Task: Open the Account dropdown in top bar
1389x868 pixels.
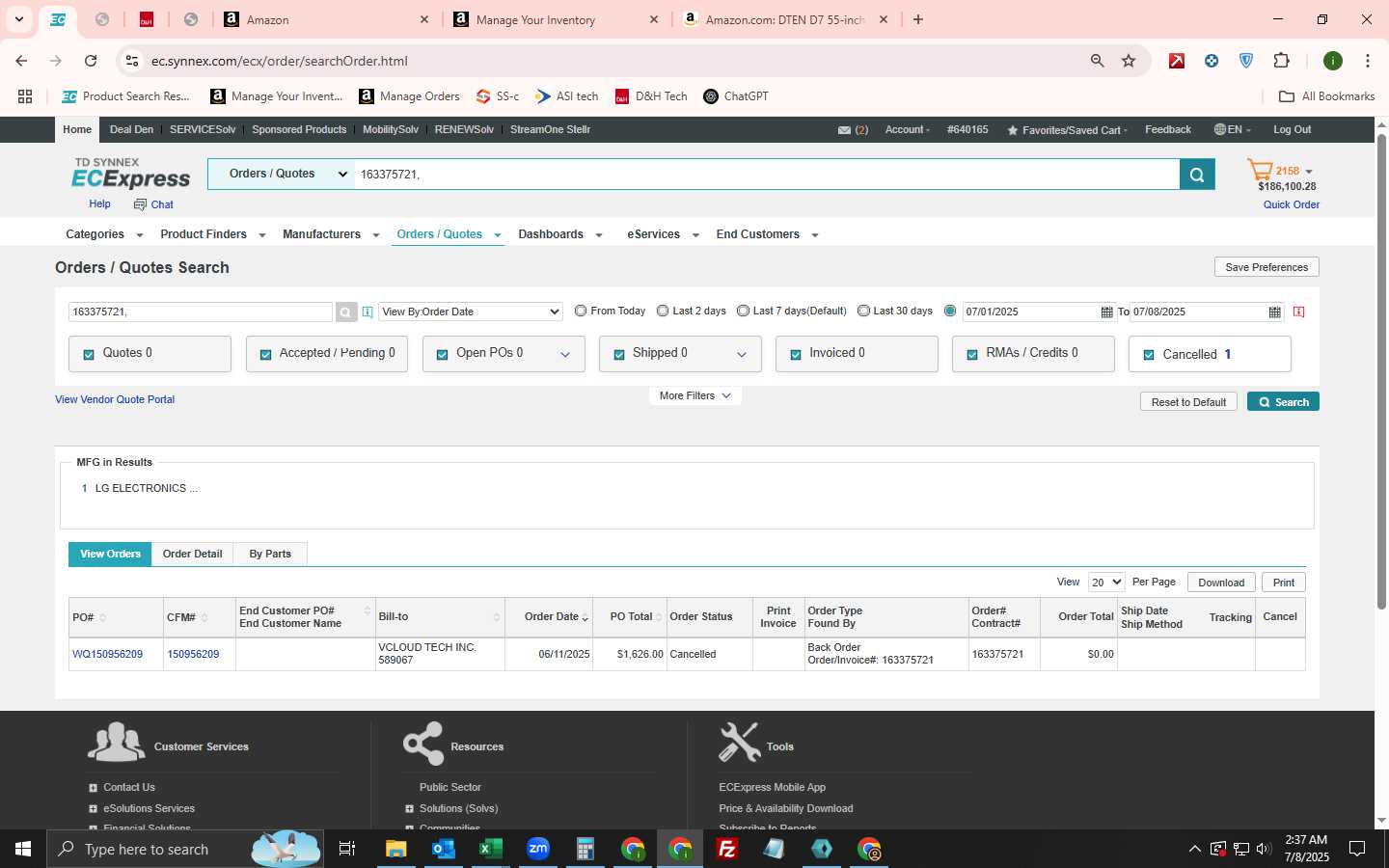Action: coord(907,129)
